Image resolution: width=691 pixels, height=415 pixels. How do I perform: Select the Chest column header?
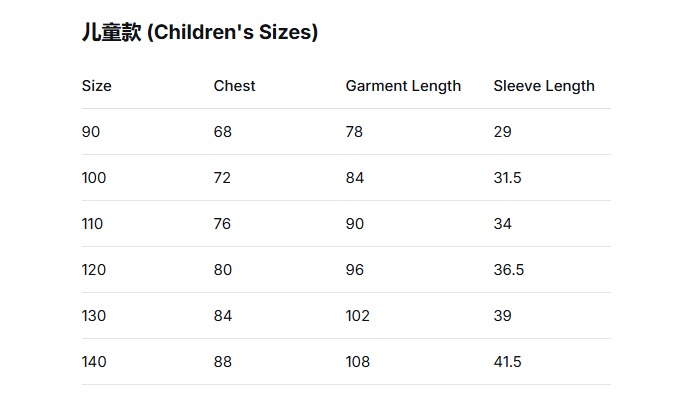(x=234, y=86)
